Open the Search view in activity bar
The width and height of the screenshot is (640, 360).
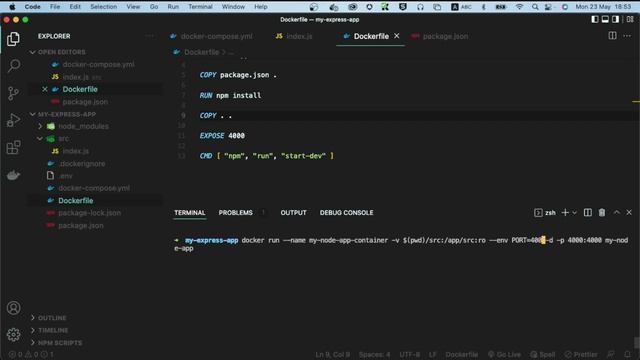coord(13,66)
